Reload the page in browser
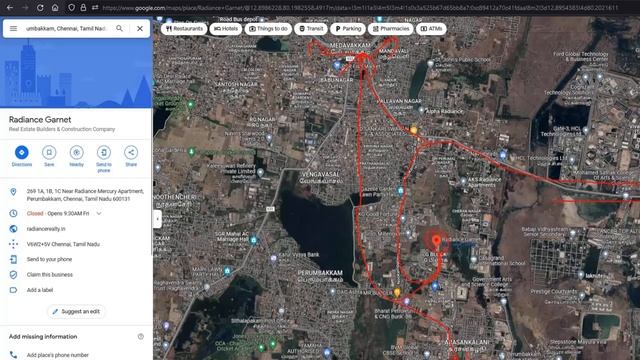 click(x=40, y=7)
